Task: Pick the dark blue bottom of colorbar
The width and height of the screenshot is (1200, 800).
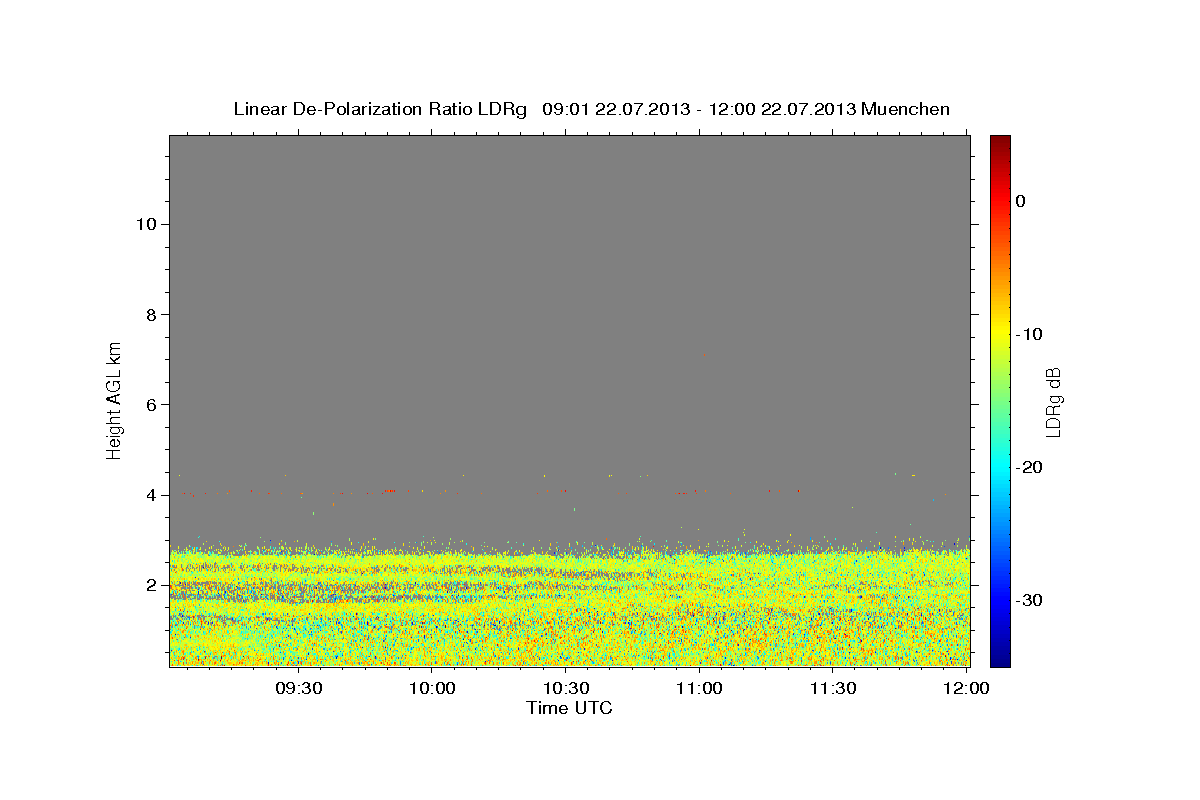Action: (1000, 657)
